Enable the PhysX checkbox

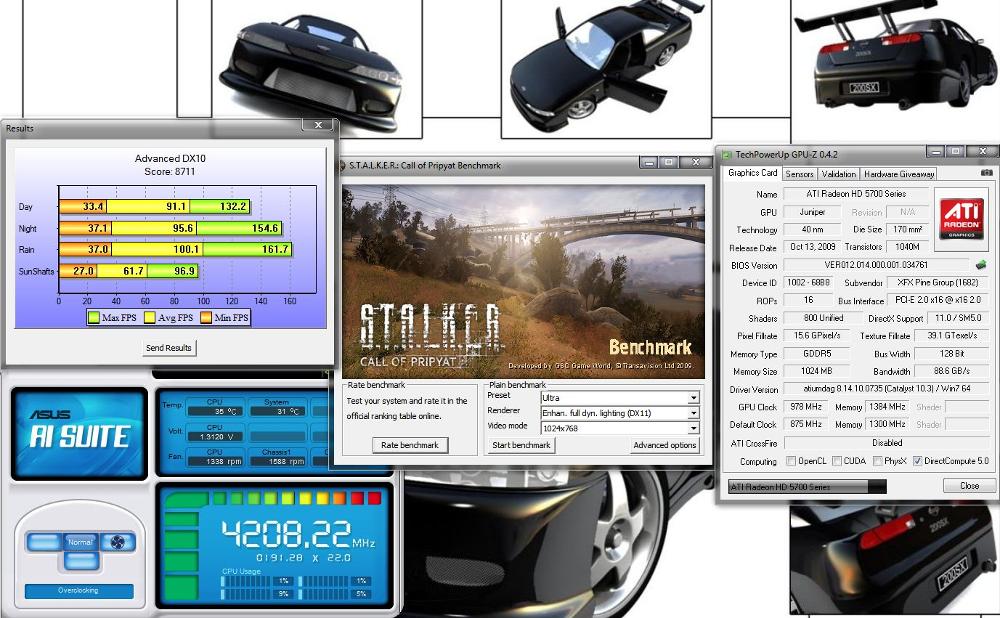[x=878, y=460]
